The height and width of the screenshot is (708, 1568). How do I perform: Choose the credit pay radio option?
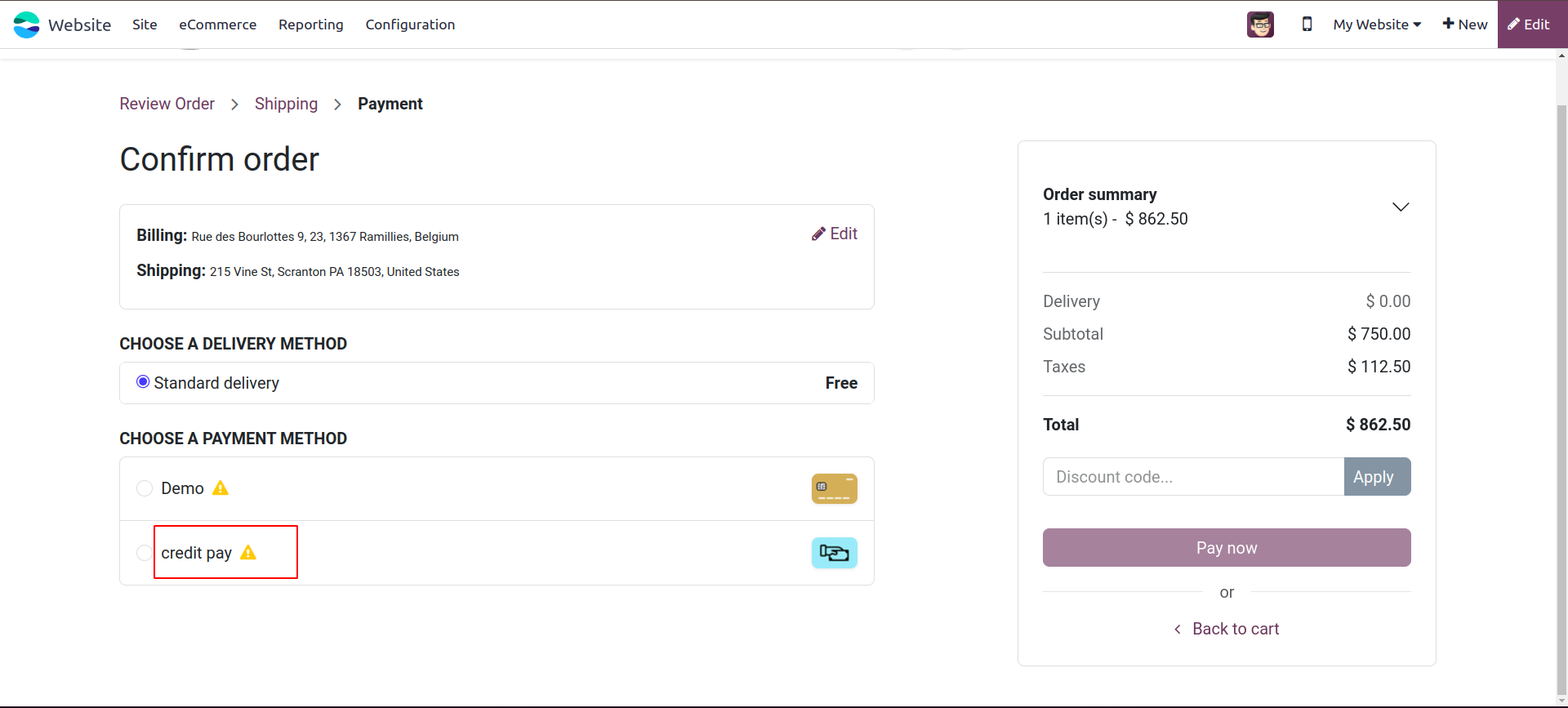(145, 553)
